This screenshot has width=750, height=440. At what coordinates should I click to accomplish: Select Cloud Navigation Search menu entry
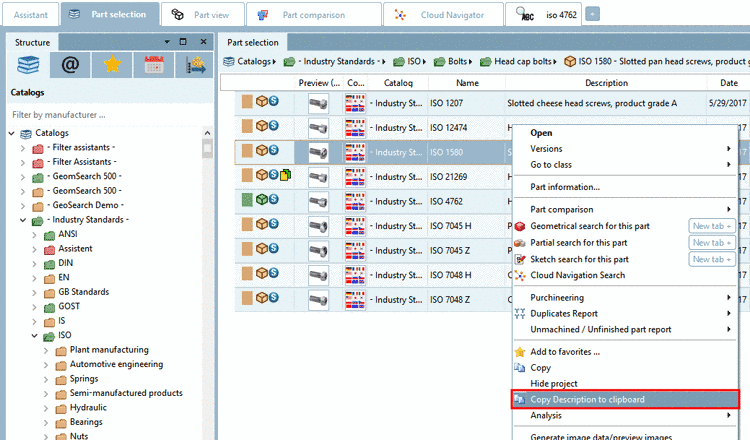pyautogui.click(x=577, y=275)
